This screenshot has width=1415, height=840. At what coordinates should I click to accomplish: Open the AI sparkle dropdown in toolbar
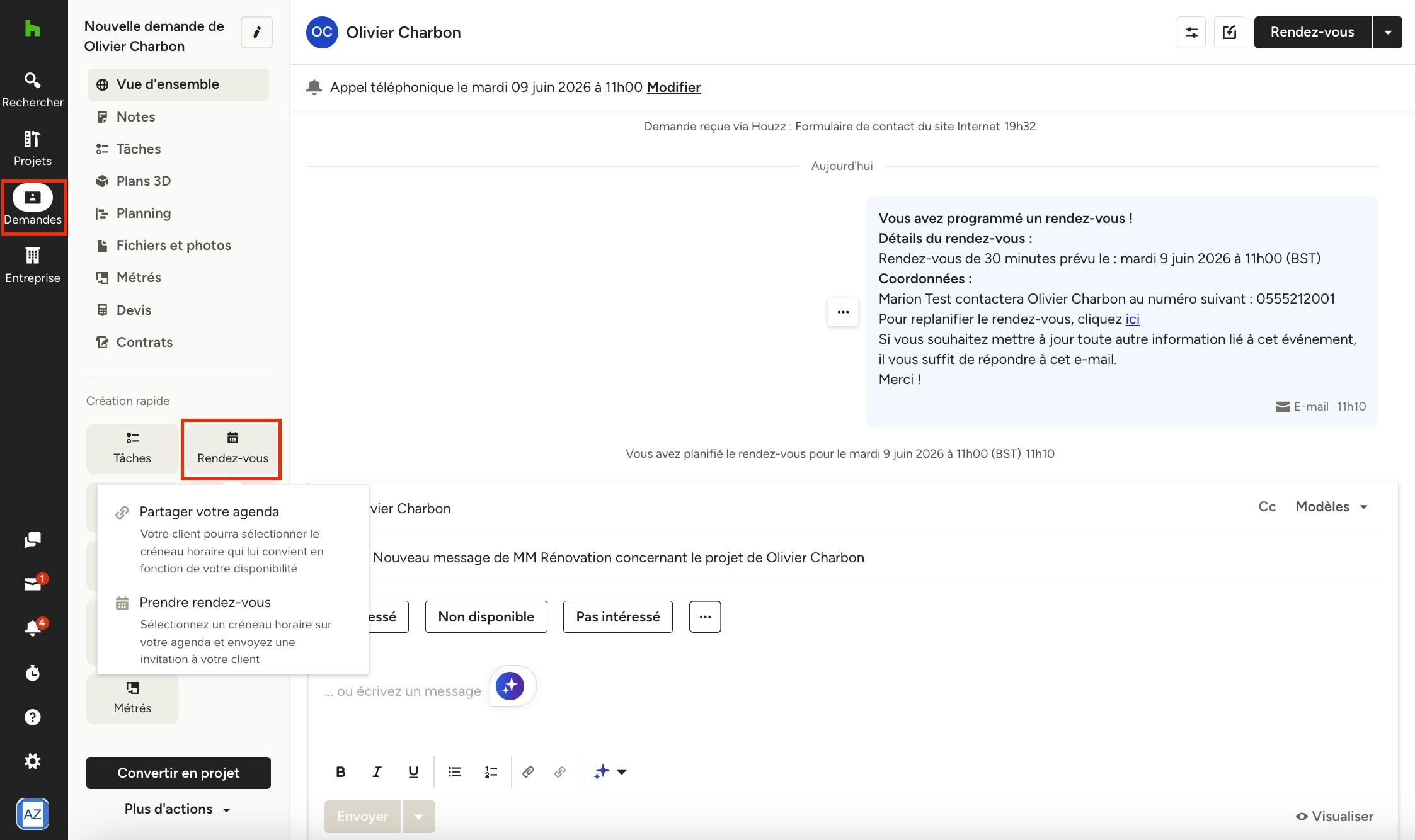coord(610,771)
